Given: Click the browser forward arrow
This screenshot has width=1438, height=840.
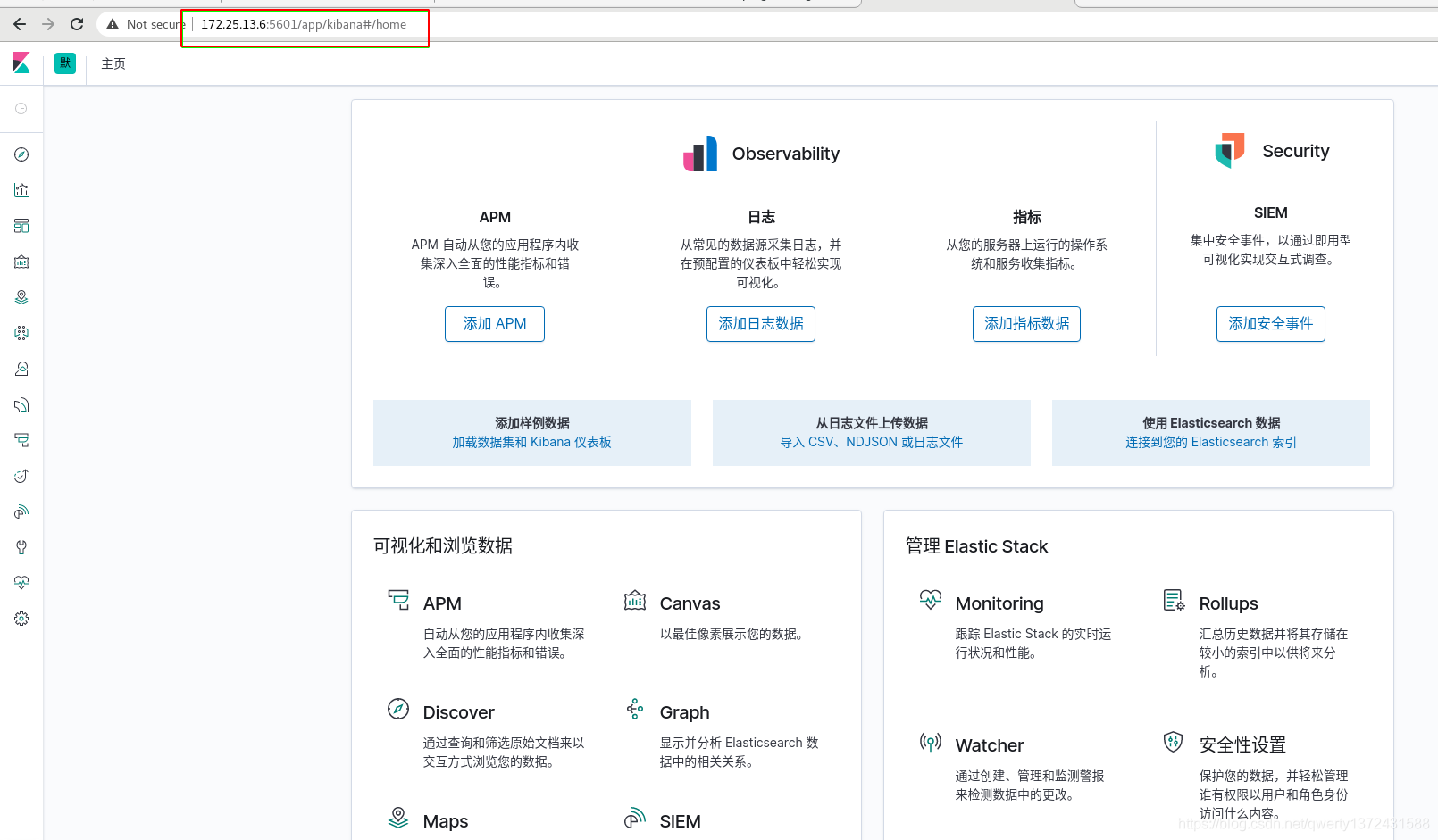Looking at the screenshot, I should (48, 24).
